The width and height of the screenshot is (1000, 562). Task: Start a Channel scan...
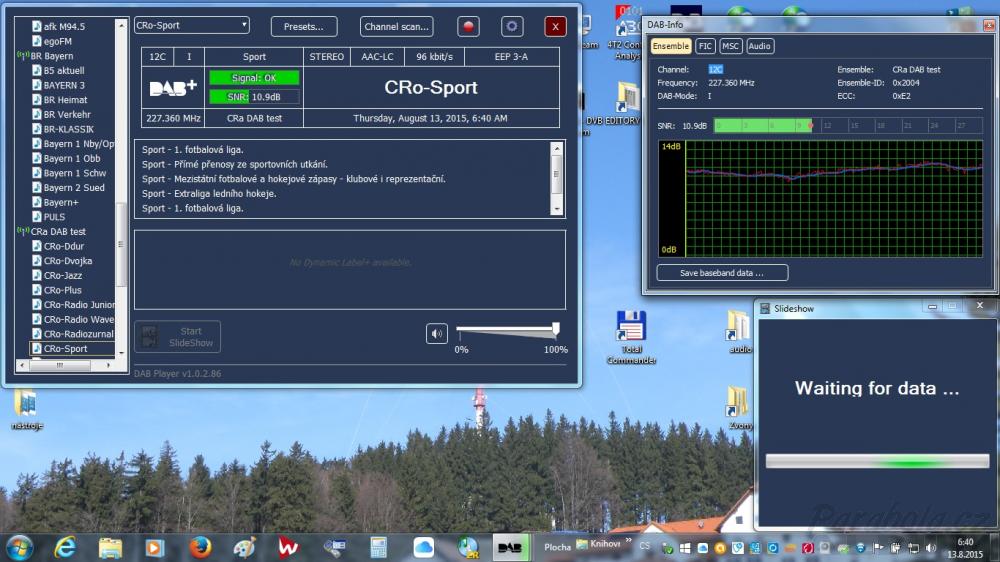click(x=396, y=26)
